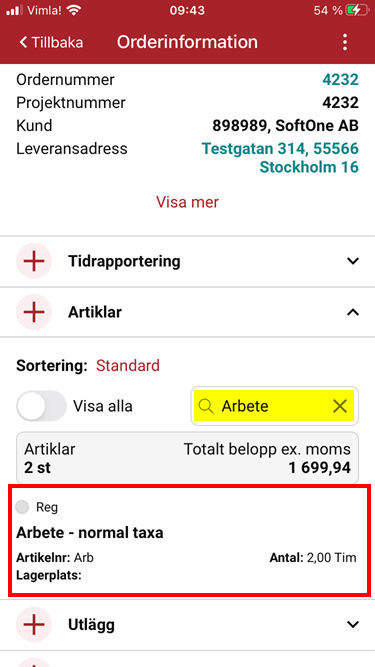
Task: Clear the Arbete search with X icon
Action: (340, 406)
